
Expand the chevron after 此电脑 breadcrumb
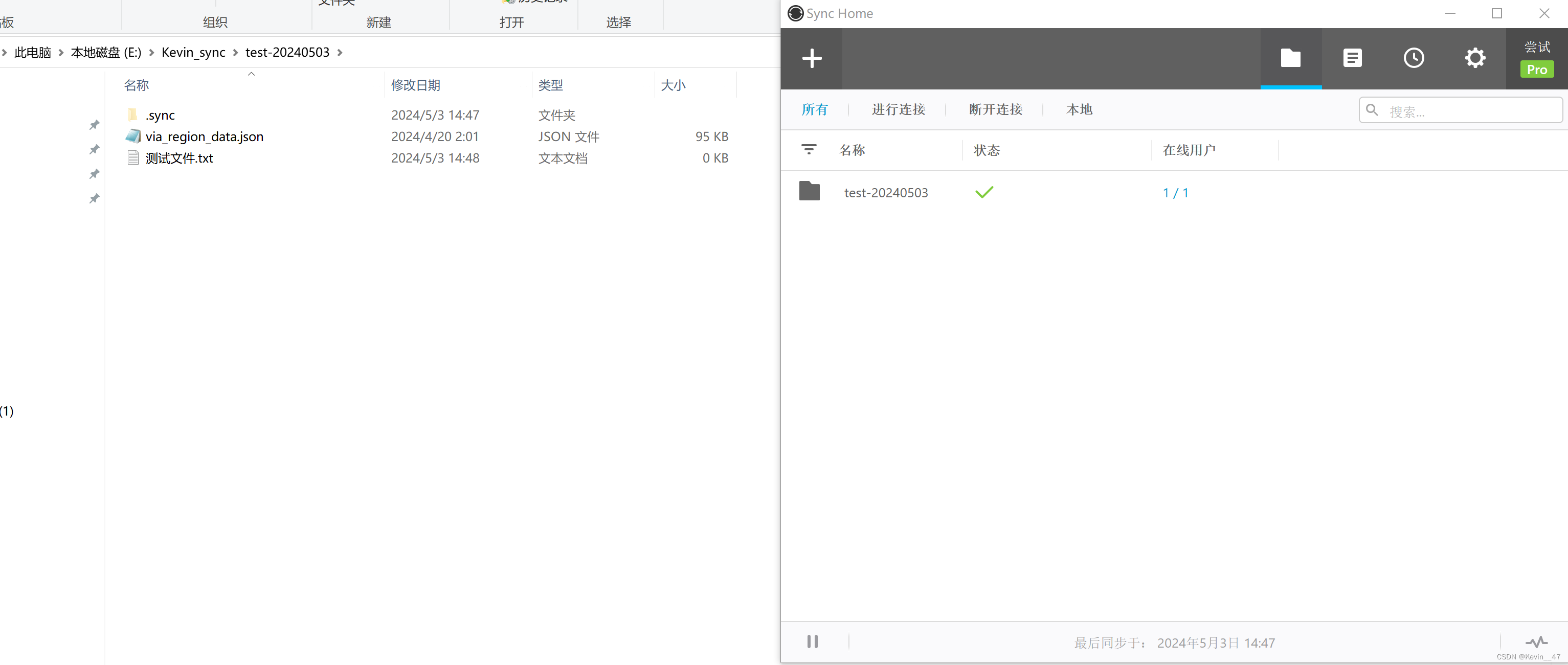61,53
